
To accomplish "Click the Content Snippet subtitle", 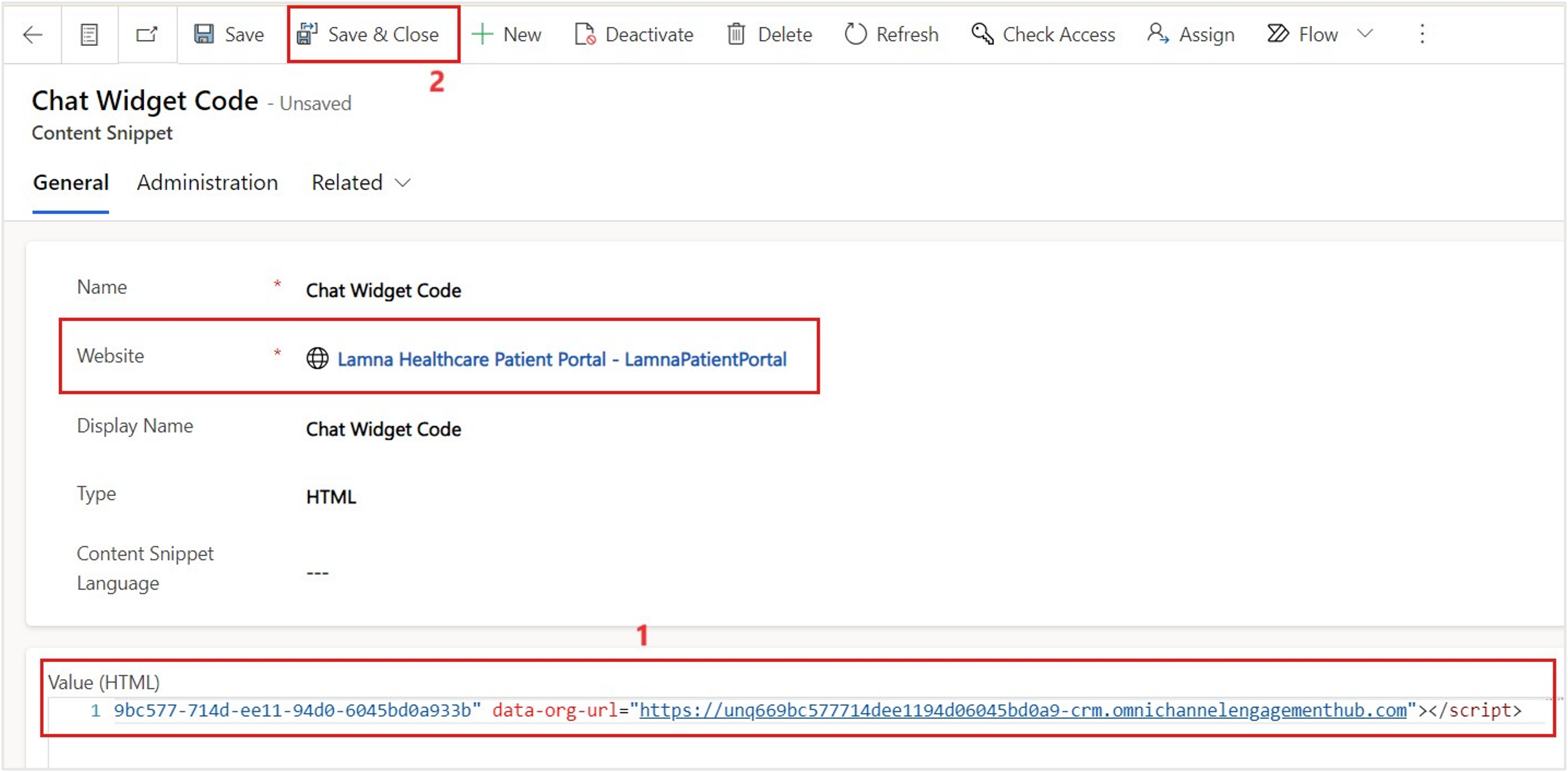I will (102, 133).
